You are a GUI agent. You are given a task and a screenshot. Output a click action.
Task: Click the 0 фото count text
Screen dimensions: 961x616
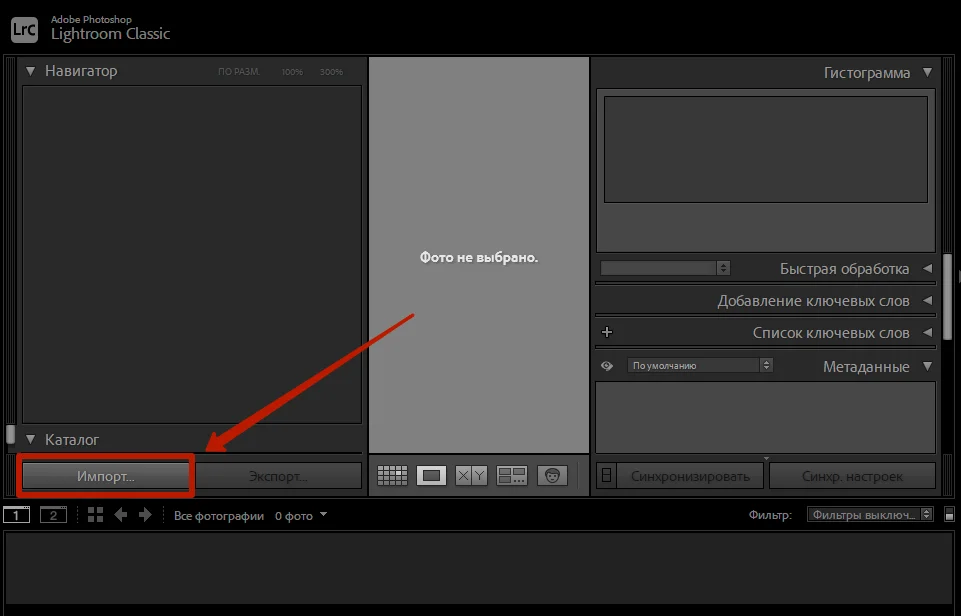tap(294, 515)
